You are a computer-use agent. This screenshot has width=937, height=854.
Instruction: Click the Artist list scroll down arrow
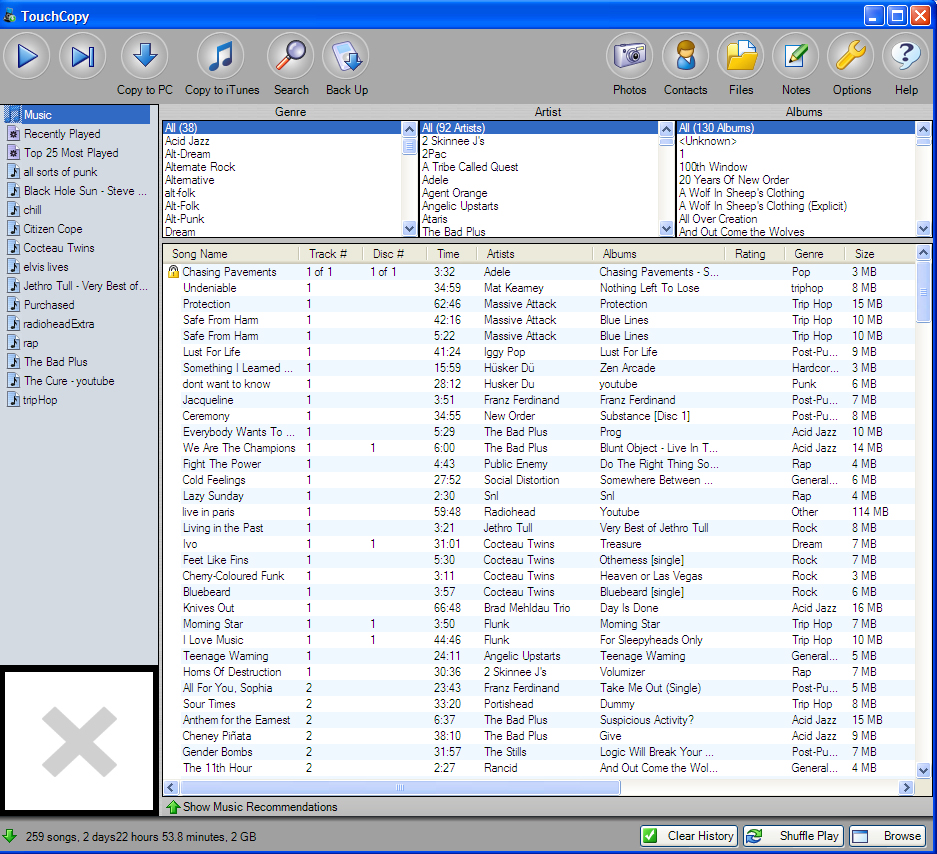pyautogui.click(x=666, y=228)
